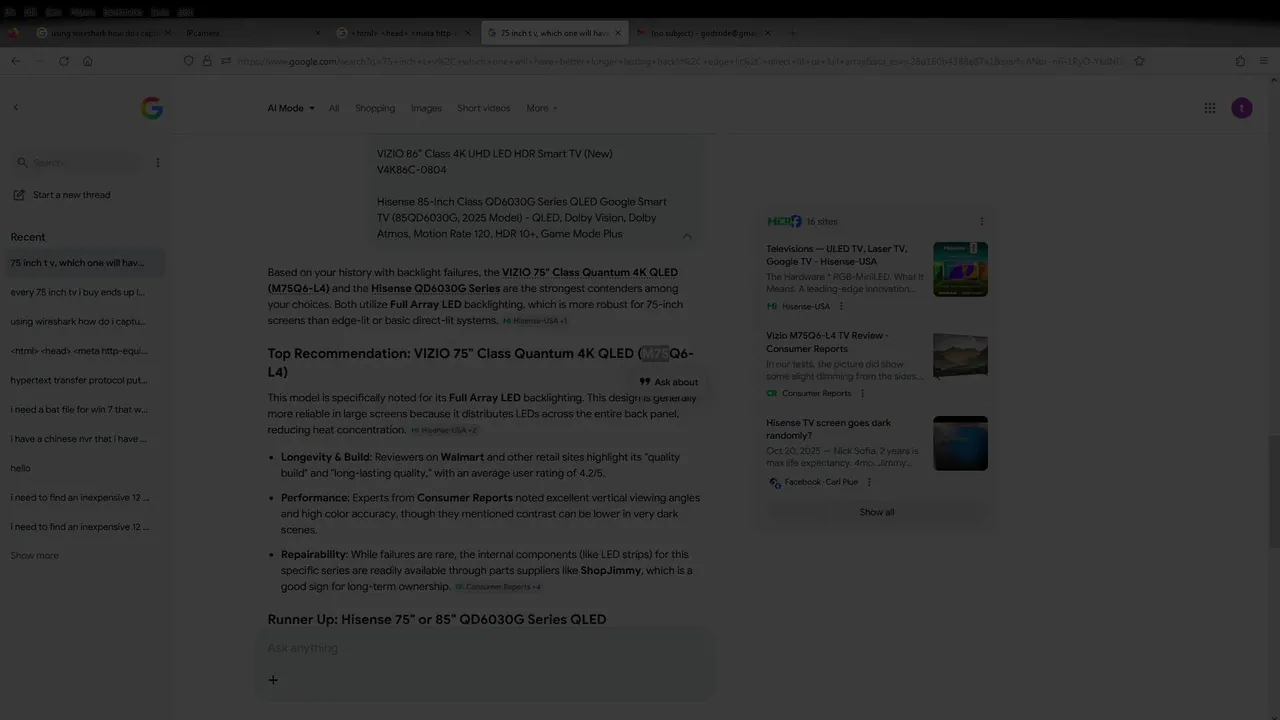Open the Google account avatar
The image size is (1280, 720).
pos(1242,108)
